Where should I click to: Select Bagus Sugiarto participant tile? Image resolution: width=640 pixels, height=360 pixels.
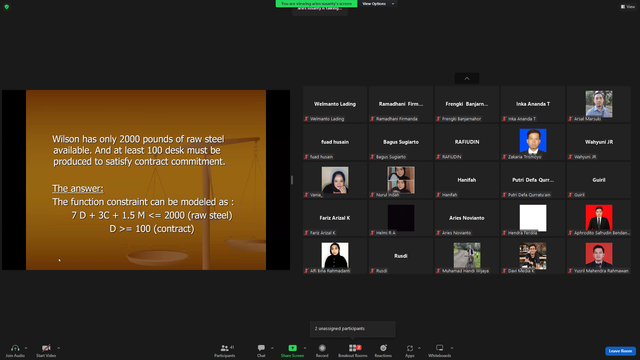(x=401, y=142)
